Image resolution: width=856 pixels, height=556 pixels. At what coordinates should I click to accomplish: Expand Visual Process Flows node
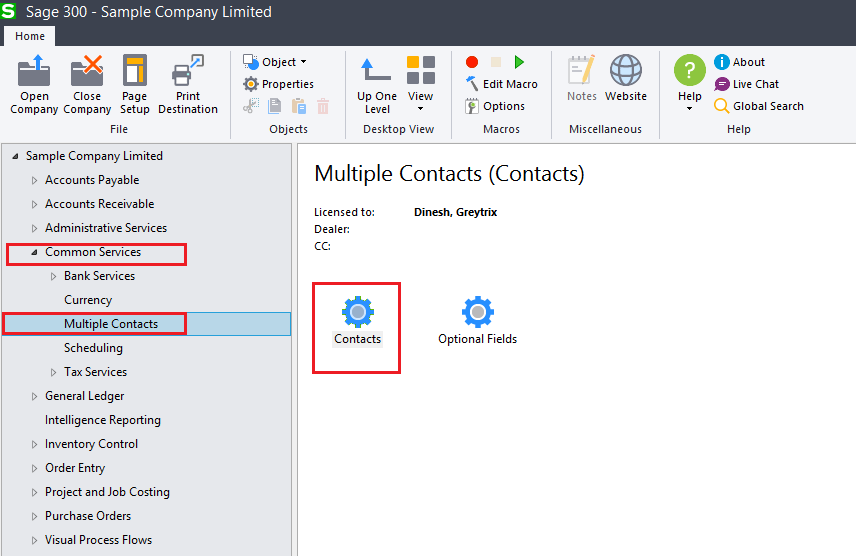coord(34,541)
